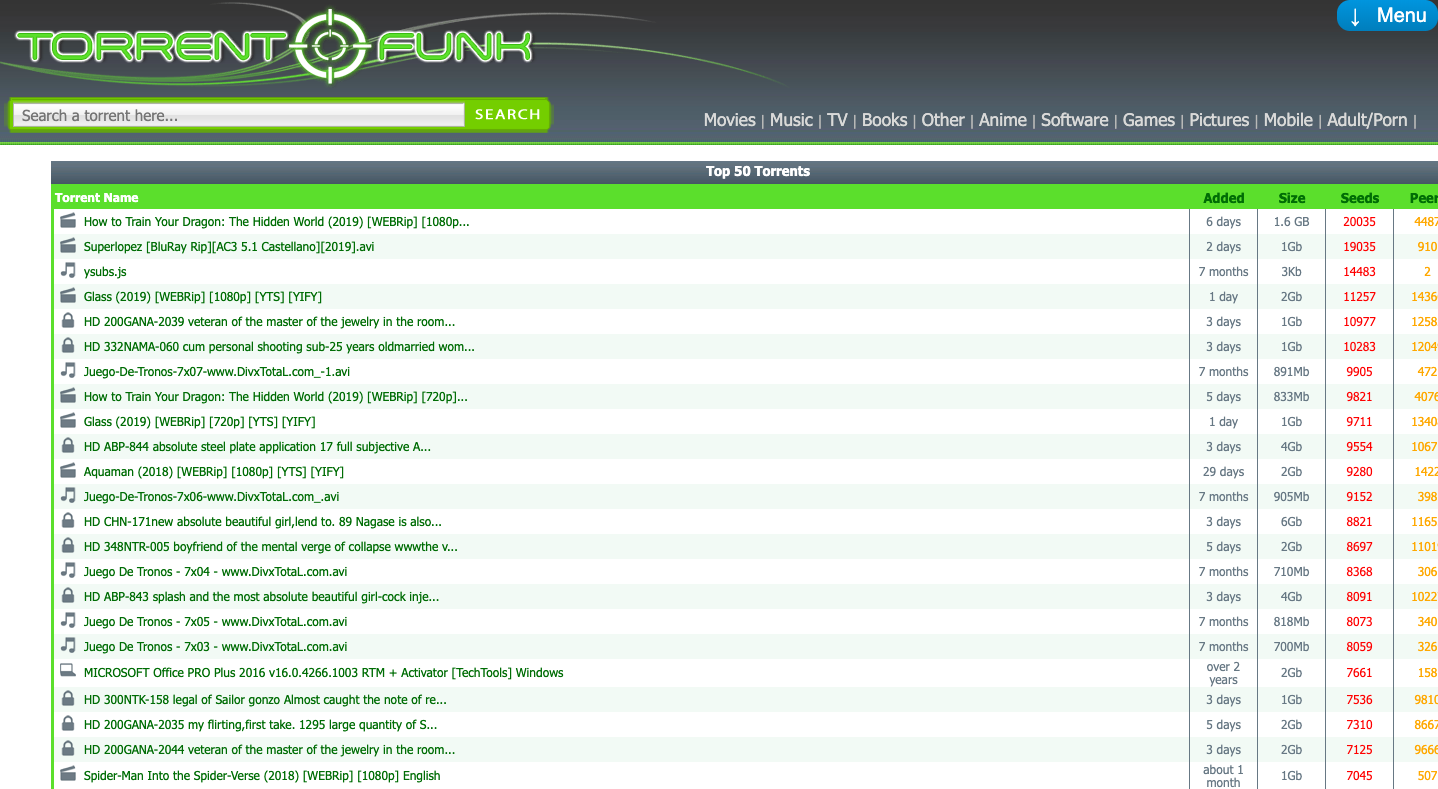Click 'over 2 years' added cell
This screenshot has height=789, width=1438.
tap(1223, 673)
